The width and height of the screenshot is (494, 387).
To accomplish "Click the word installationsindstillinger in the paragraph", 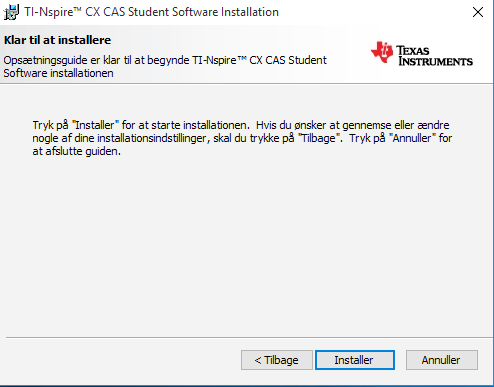I will 153,138.
